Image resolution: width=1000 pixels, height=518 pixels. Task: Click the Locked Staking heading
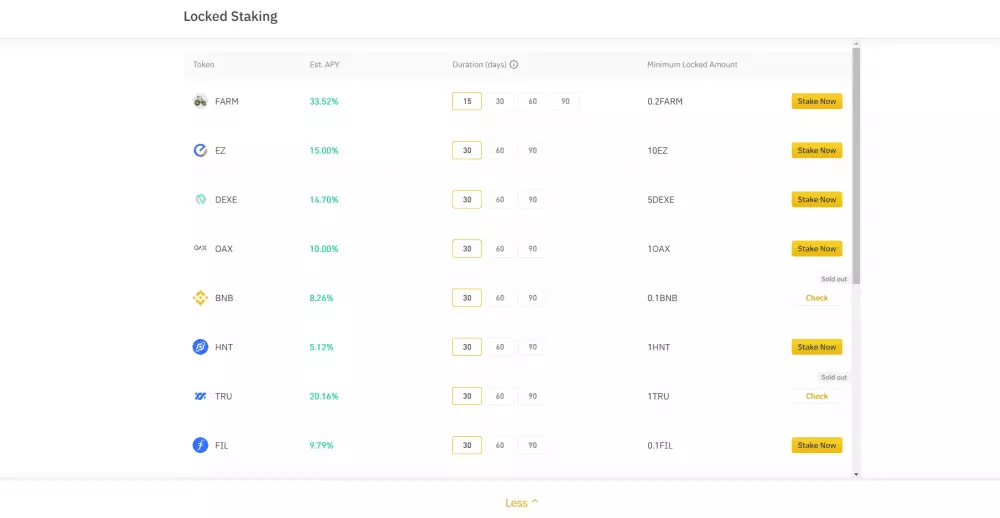click(x=230, y=17)
